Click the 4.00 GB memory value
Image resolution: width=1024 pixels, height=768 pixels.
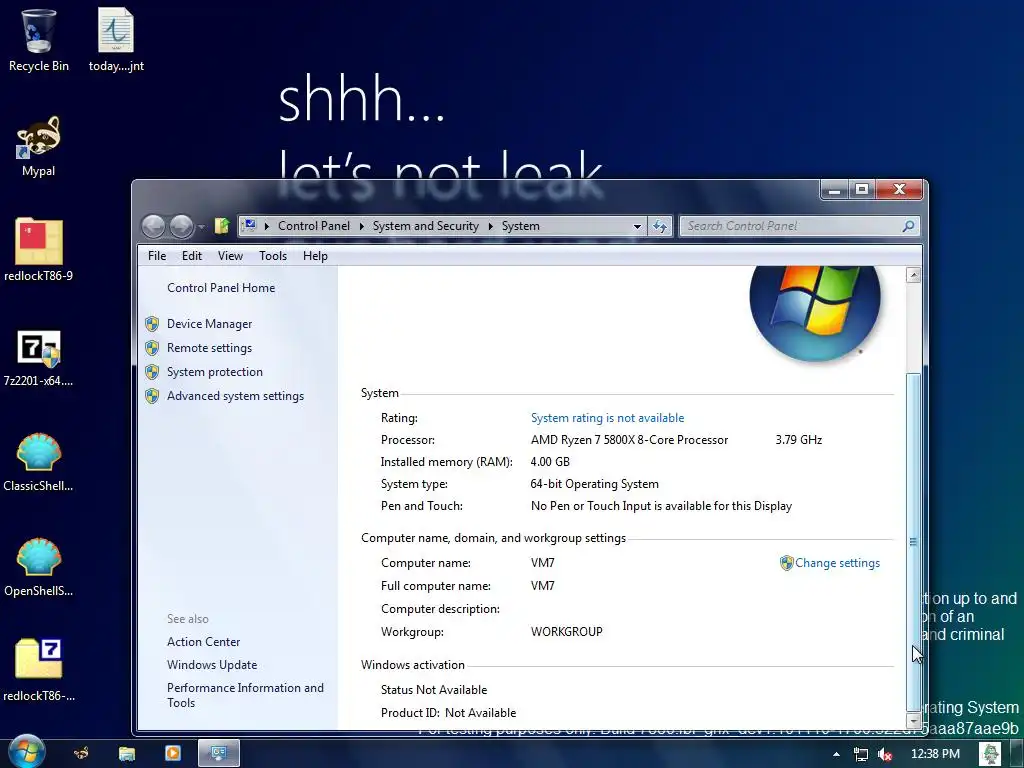(x=550, y=462)
